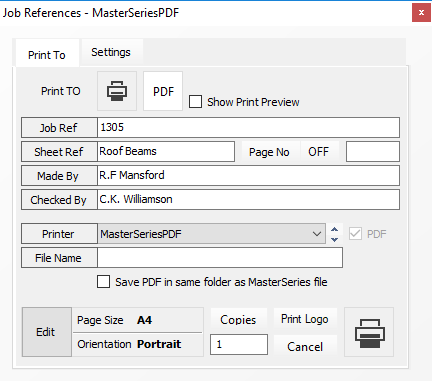Tick Save PDF in same folder checkbox

pyautogui.click(x=103, y=282)
